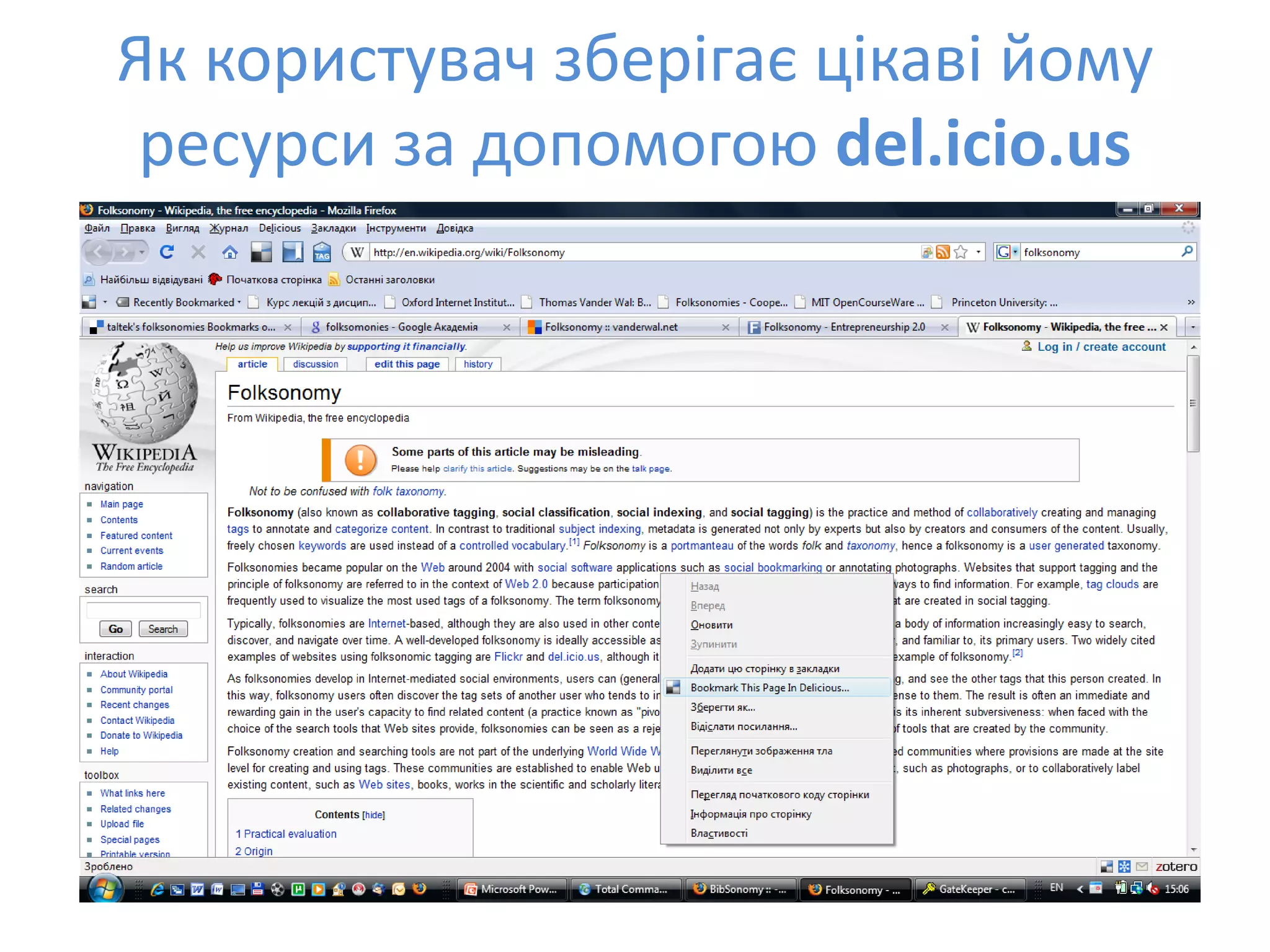Image resolution: width=1270 pixels, height=952 pixels.
Task: Open the Закладки menu
Action: [334, 228]
